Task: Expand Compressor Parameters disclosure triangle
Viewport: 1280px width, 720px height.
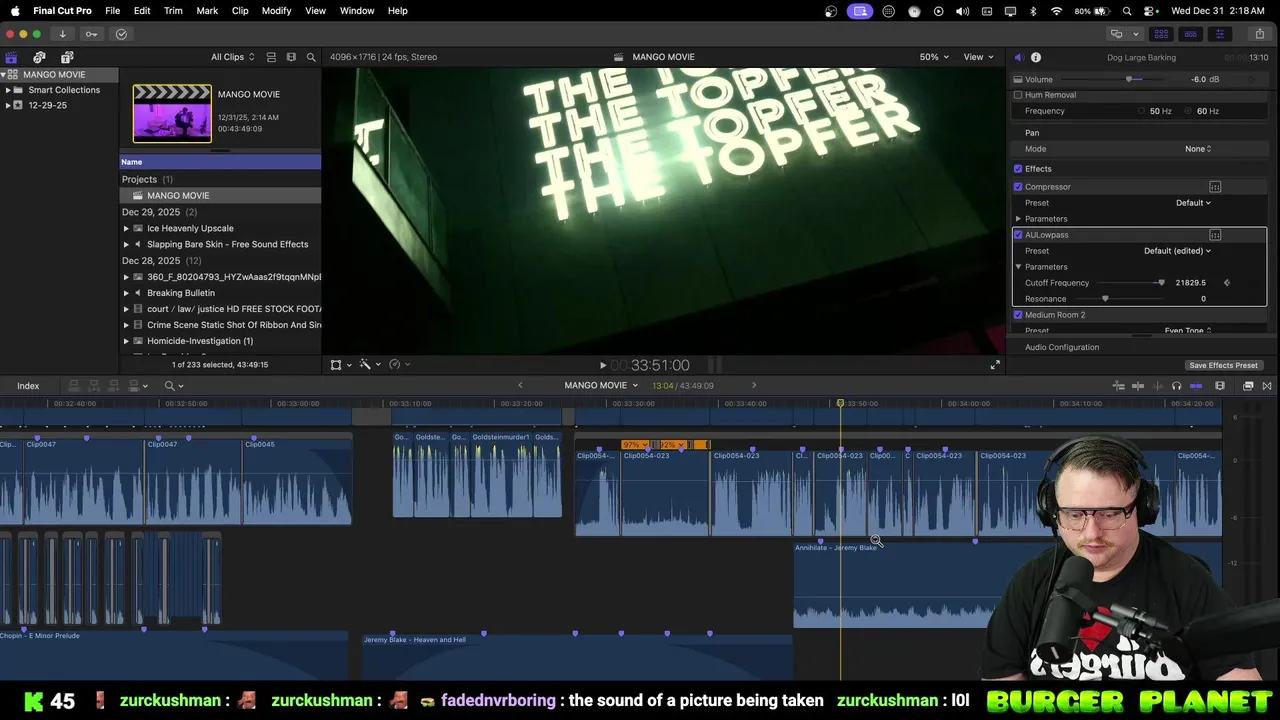Action: point(1018,219)
